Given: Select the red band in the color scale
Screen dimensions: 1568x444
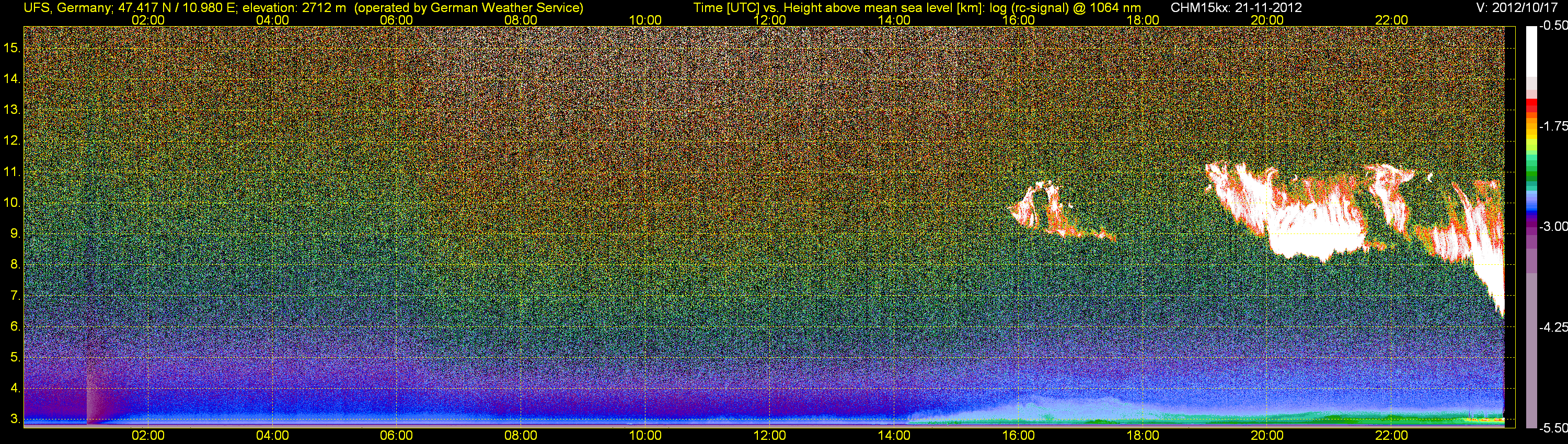Looking at the screenshot, I should (x=1531, y=107).
